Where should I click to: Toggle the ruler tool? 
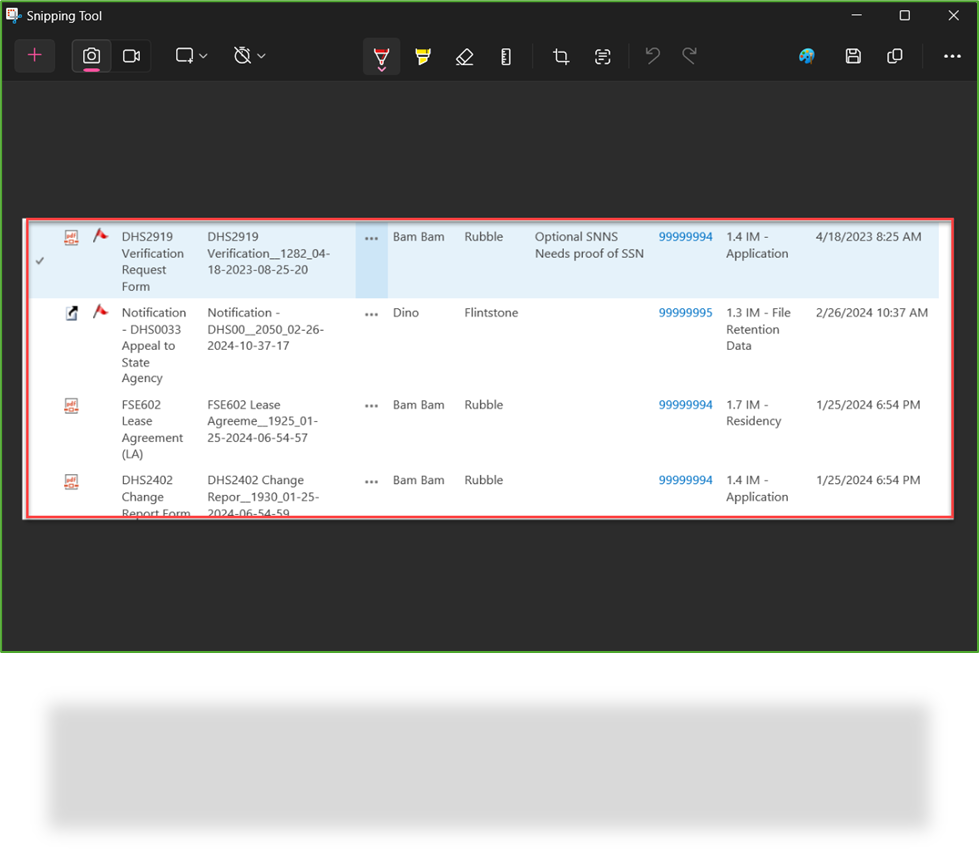tap(506, 56)
